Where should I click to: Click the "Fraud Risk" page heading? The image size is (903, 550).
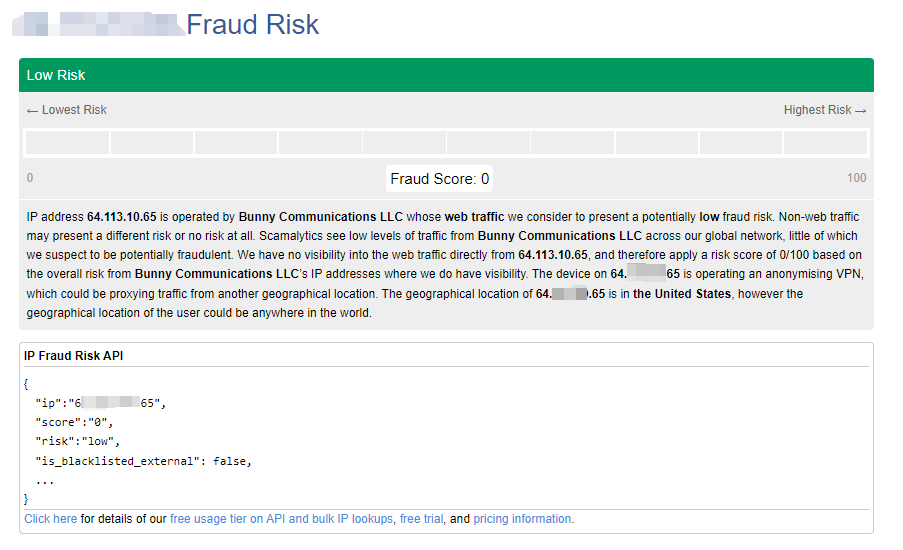coord(252,24)
